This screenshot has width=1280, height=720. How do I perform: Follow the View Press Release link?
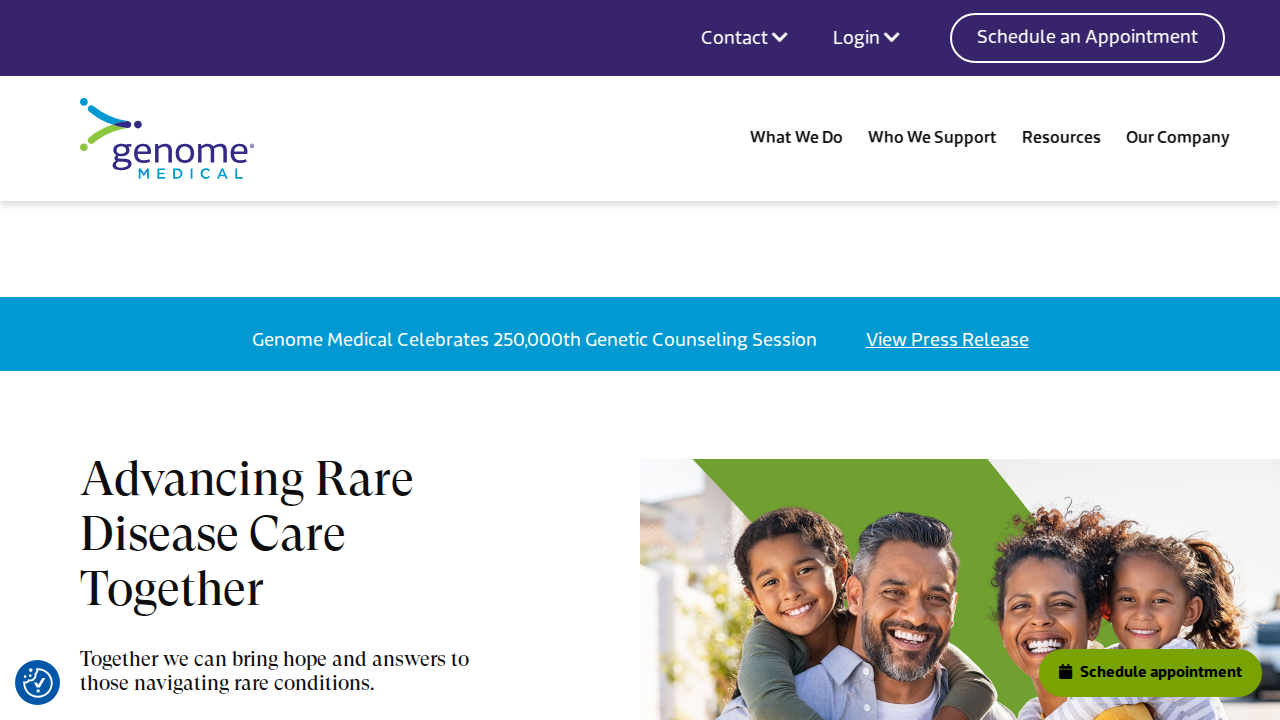947,340
